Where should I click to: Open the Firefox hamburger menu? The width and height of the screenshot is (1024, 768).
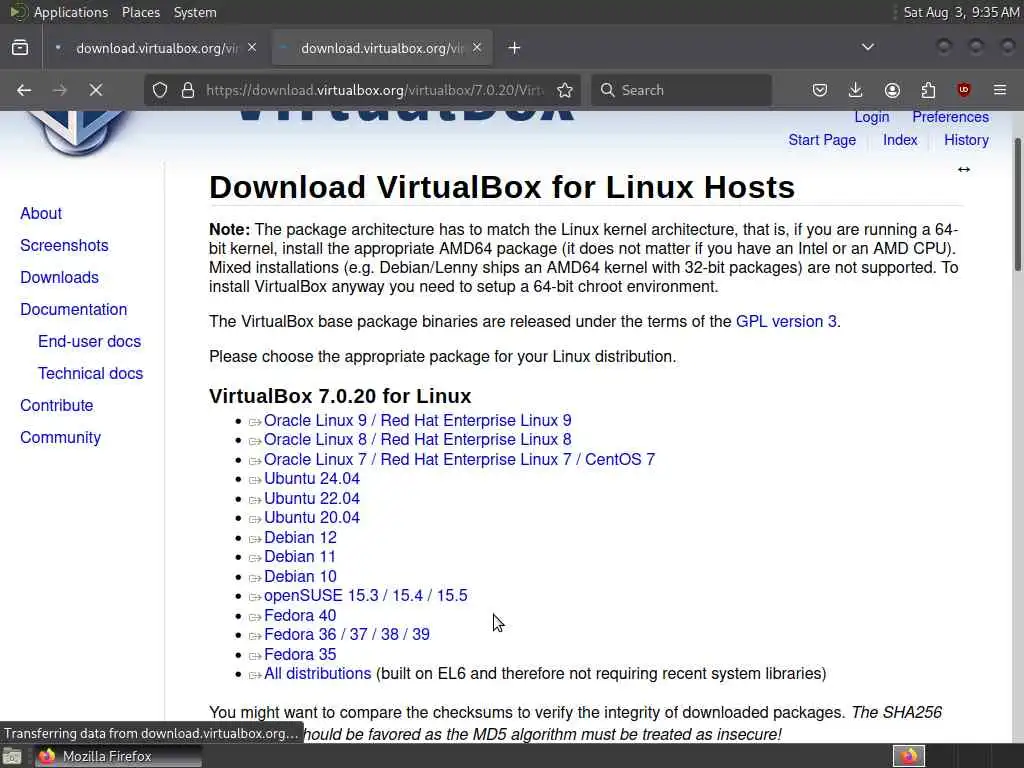coord(1000,90)
